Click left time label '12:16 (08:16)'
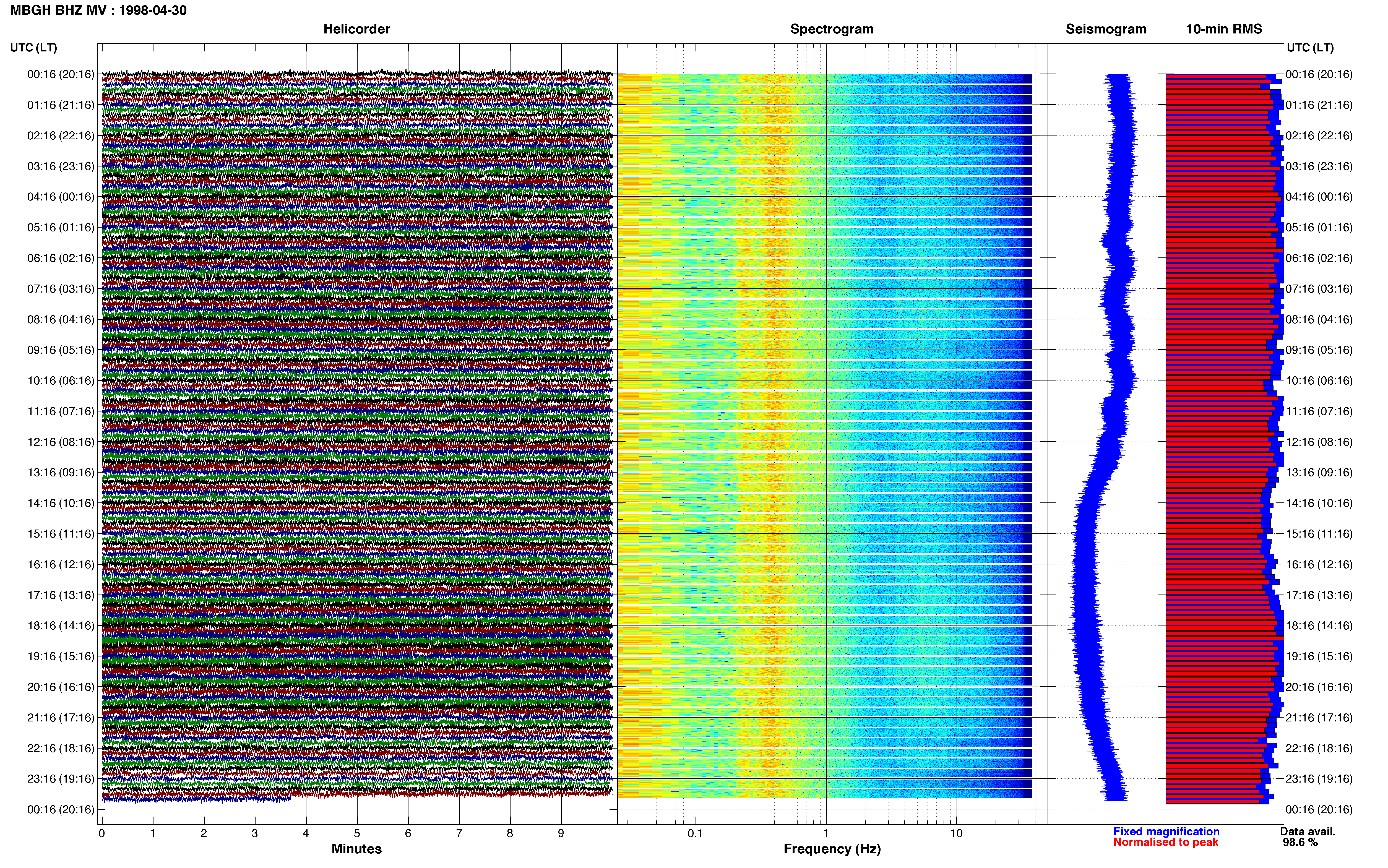Image resolution: width=1388 pixels, height=868 pixels. [61, 442]
